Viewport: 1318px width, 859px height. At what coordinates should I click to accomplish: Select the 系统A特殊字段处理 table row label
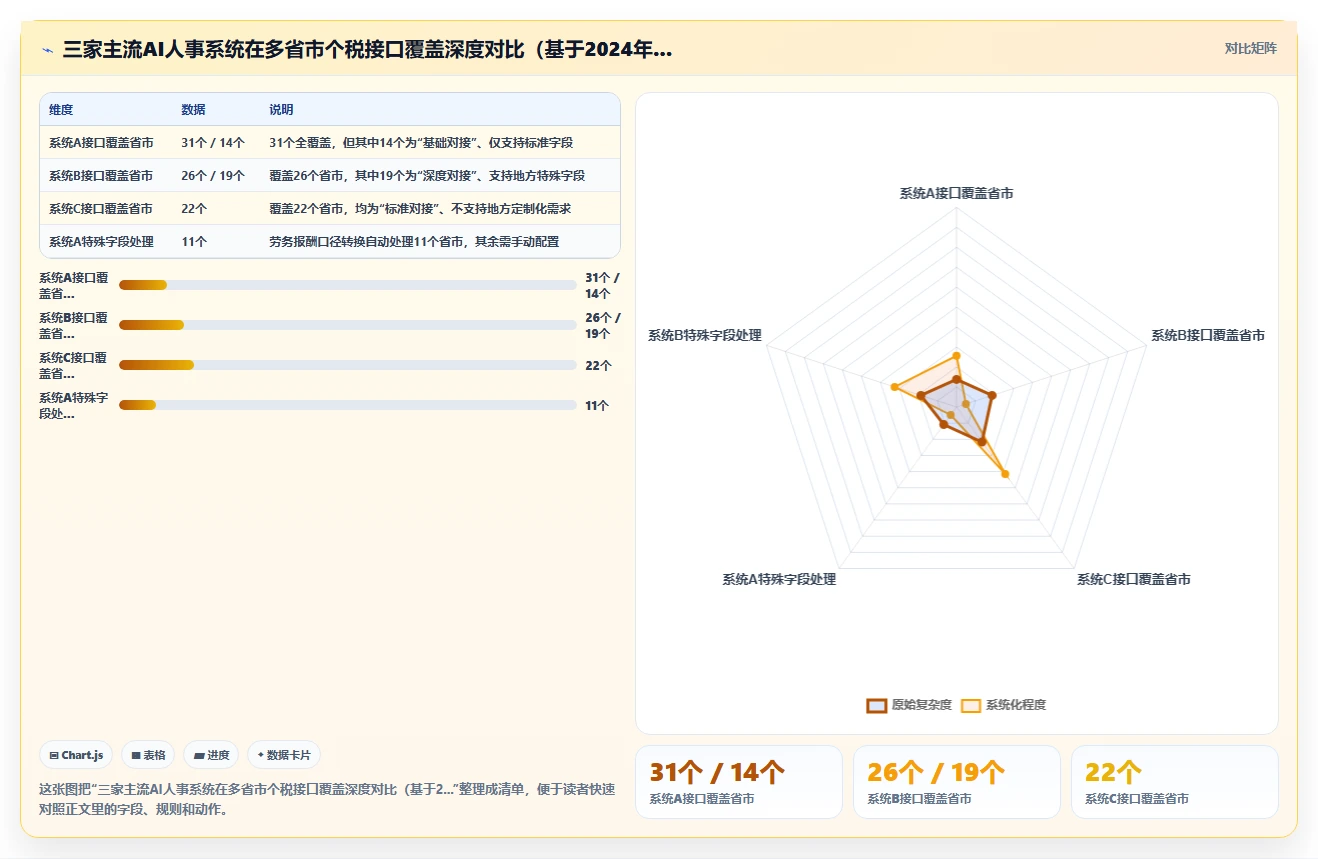click(x=101, y=242)
